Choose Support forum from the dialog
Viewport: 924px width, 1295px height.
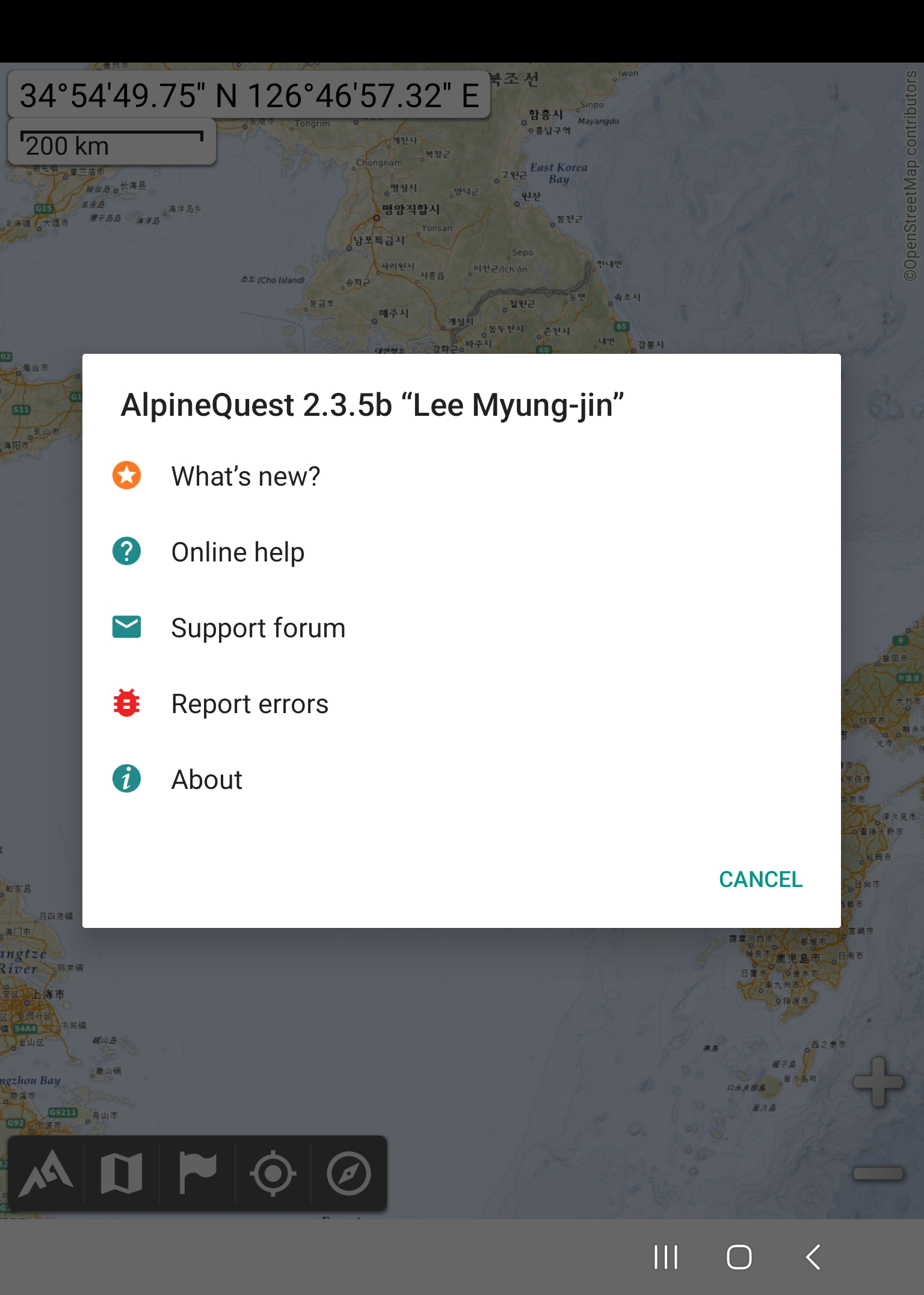pos(258,628)
